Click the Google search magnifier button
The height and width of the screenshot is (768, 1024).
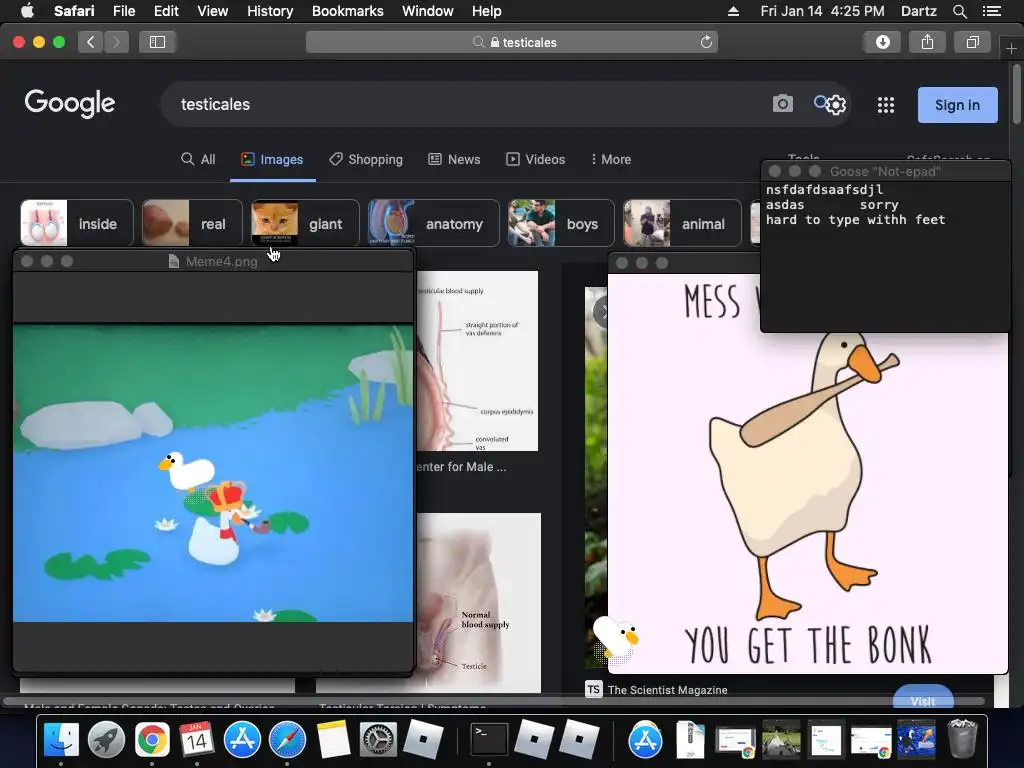[x=820, y=102]
